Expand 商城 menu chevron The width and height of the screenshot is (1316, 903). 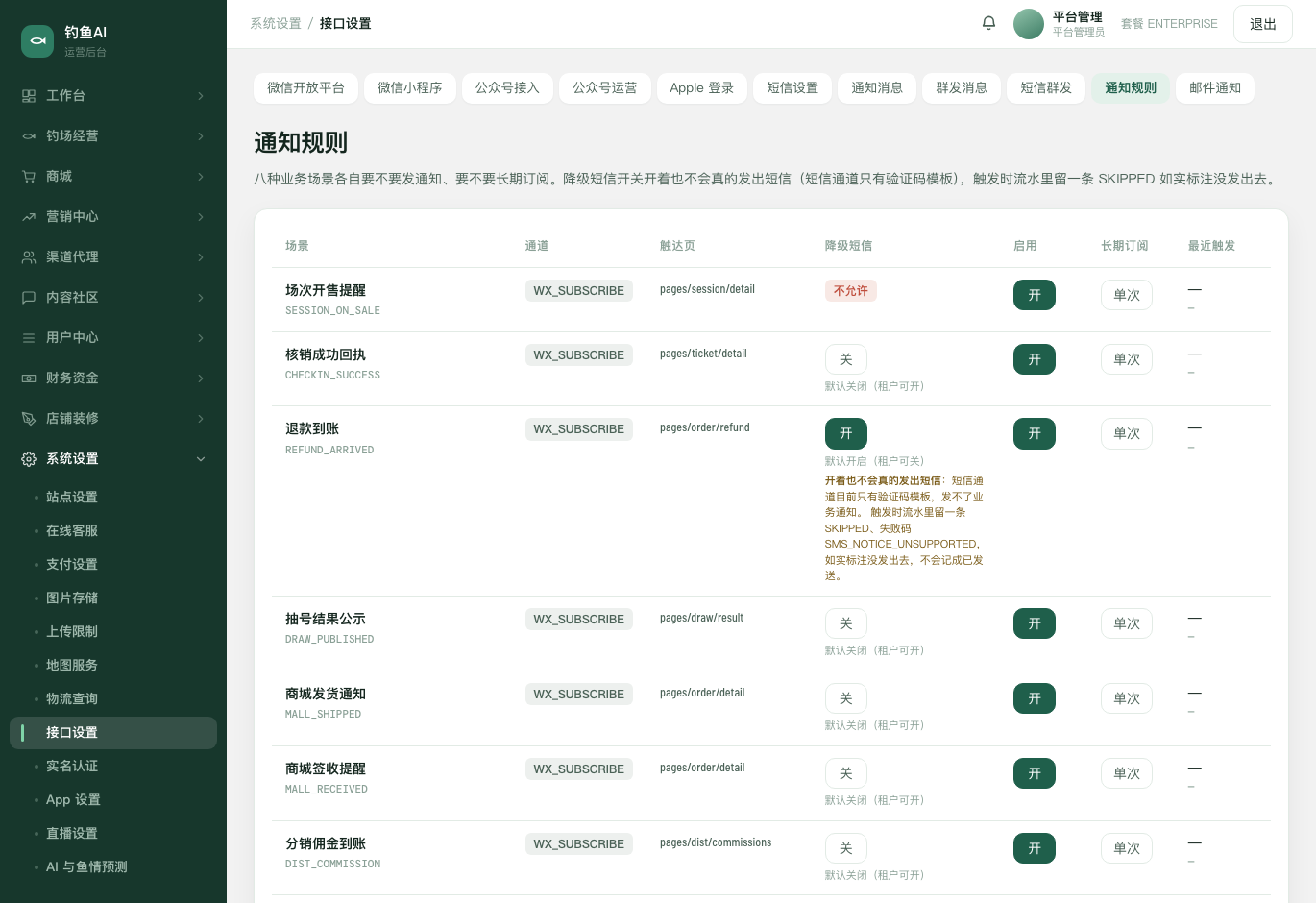pyautogui.click(x=201, y=177)
